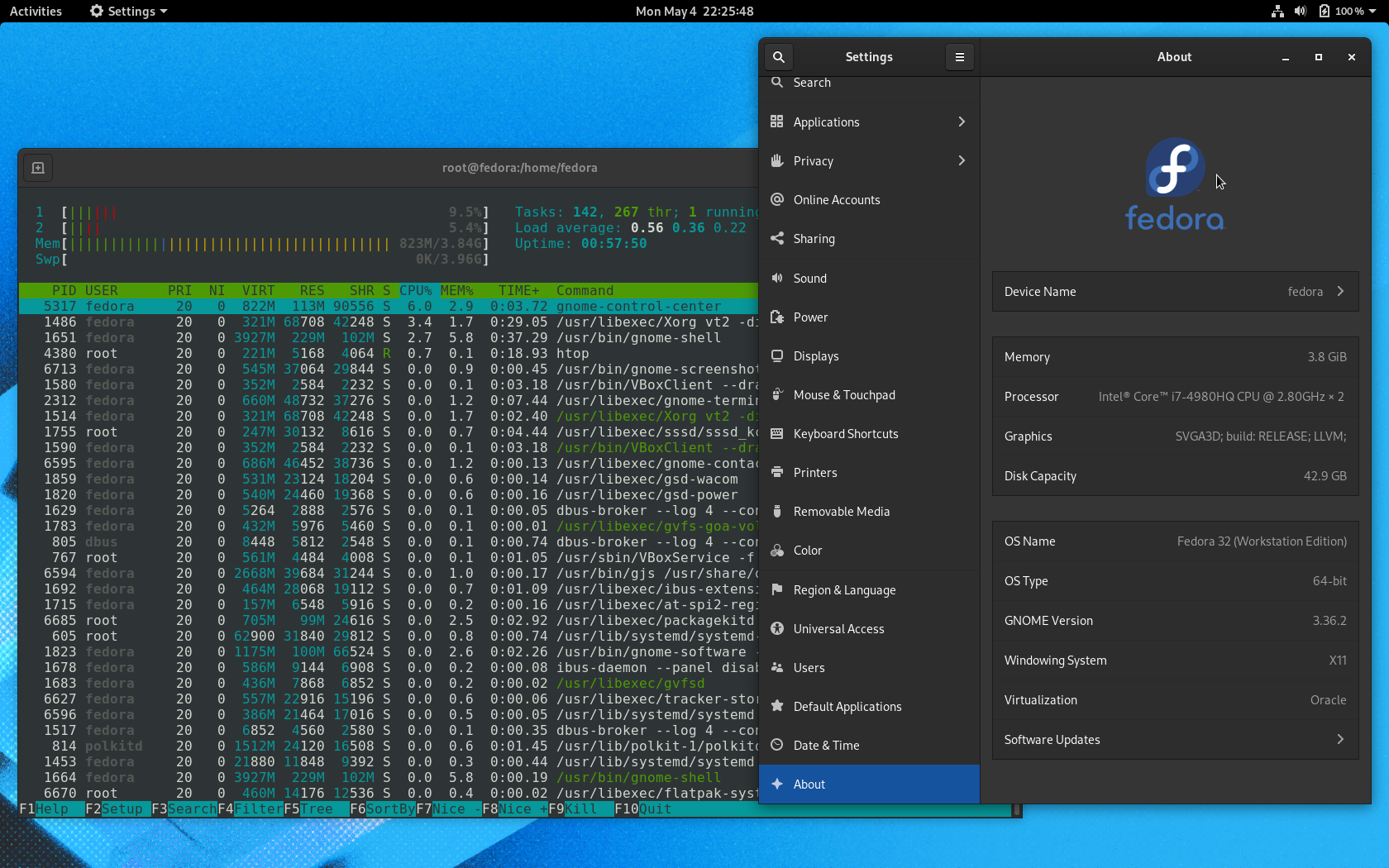Click the Keyboard Shortcuts keyboard icon

click(x=777, y=433)
